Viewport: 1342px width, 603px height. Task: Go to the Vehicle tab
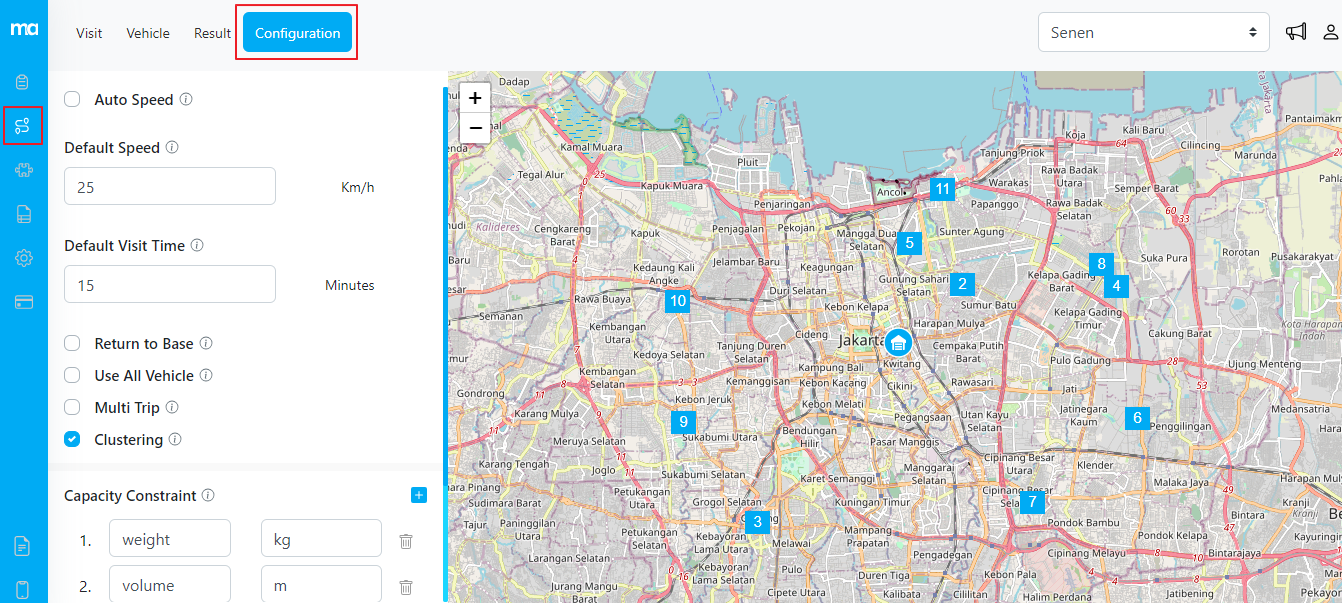(x=148, y=33)
